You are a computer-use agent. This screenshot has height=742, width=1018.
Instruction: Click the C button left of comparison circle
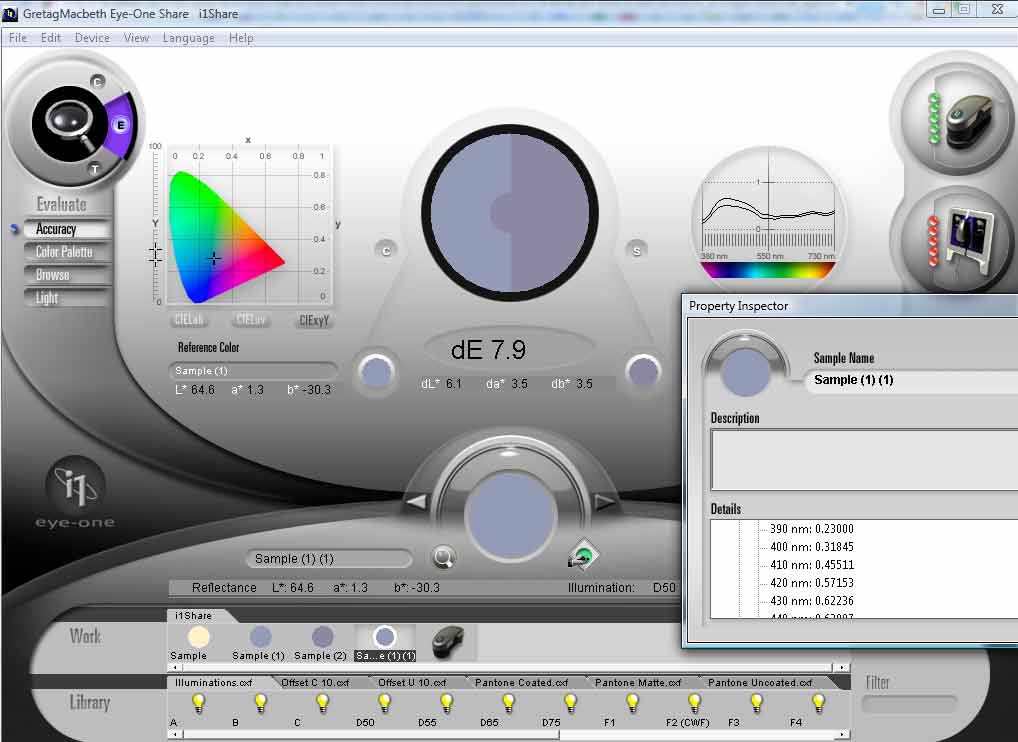[386, 251]
